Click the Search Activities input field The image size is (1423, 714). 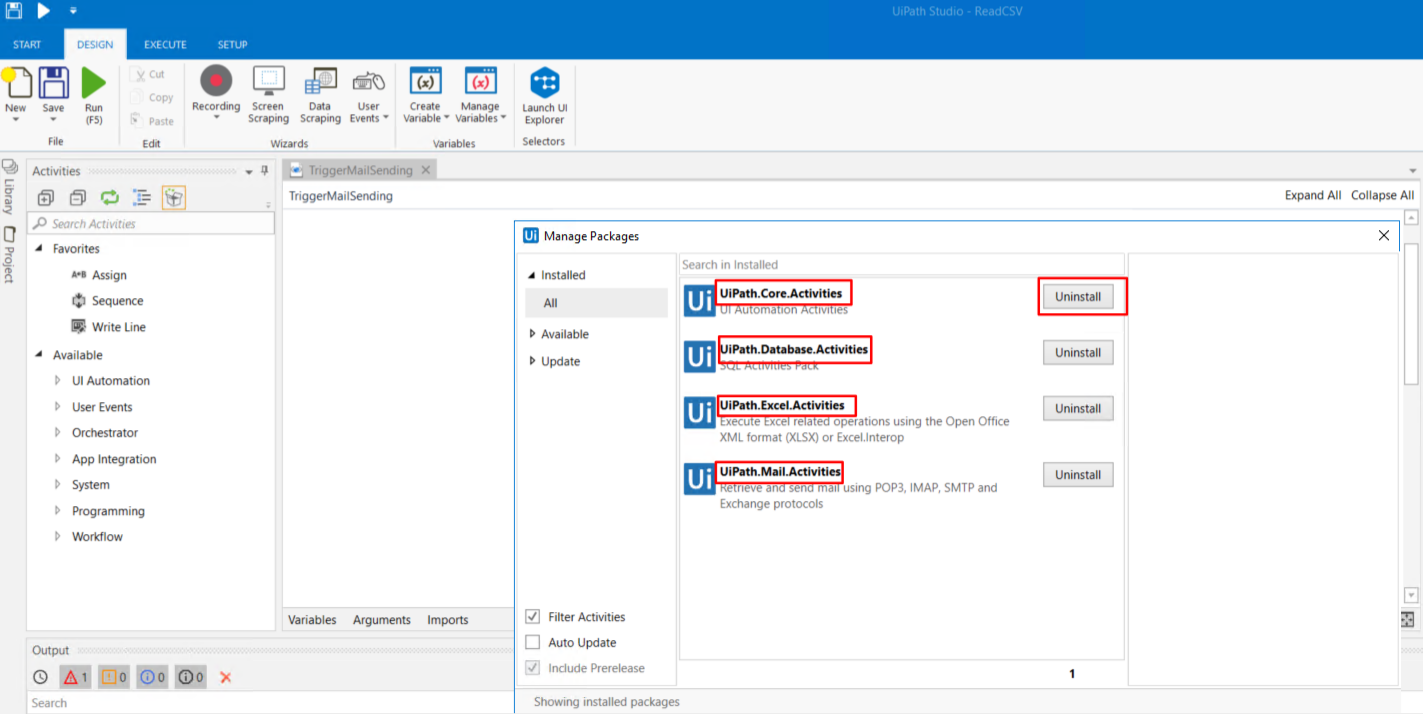pyautogui.click(x=150, y=224)
